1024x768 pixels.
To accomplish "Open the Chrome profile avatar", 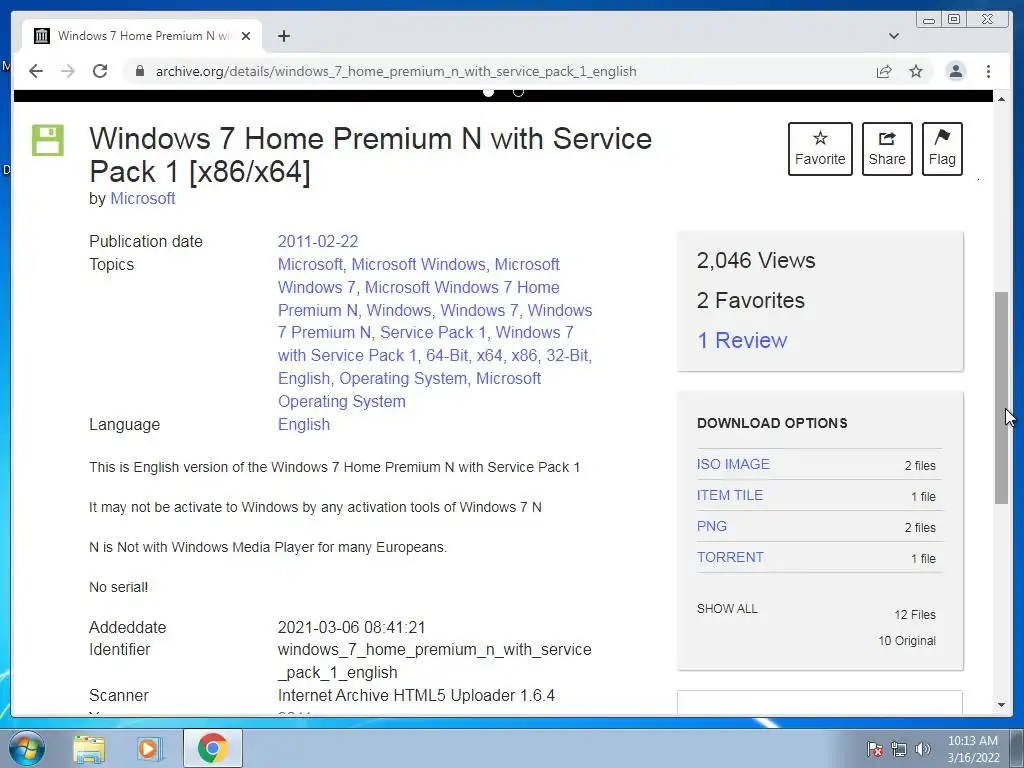I will [x=955, y=71].
